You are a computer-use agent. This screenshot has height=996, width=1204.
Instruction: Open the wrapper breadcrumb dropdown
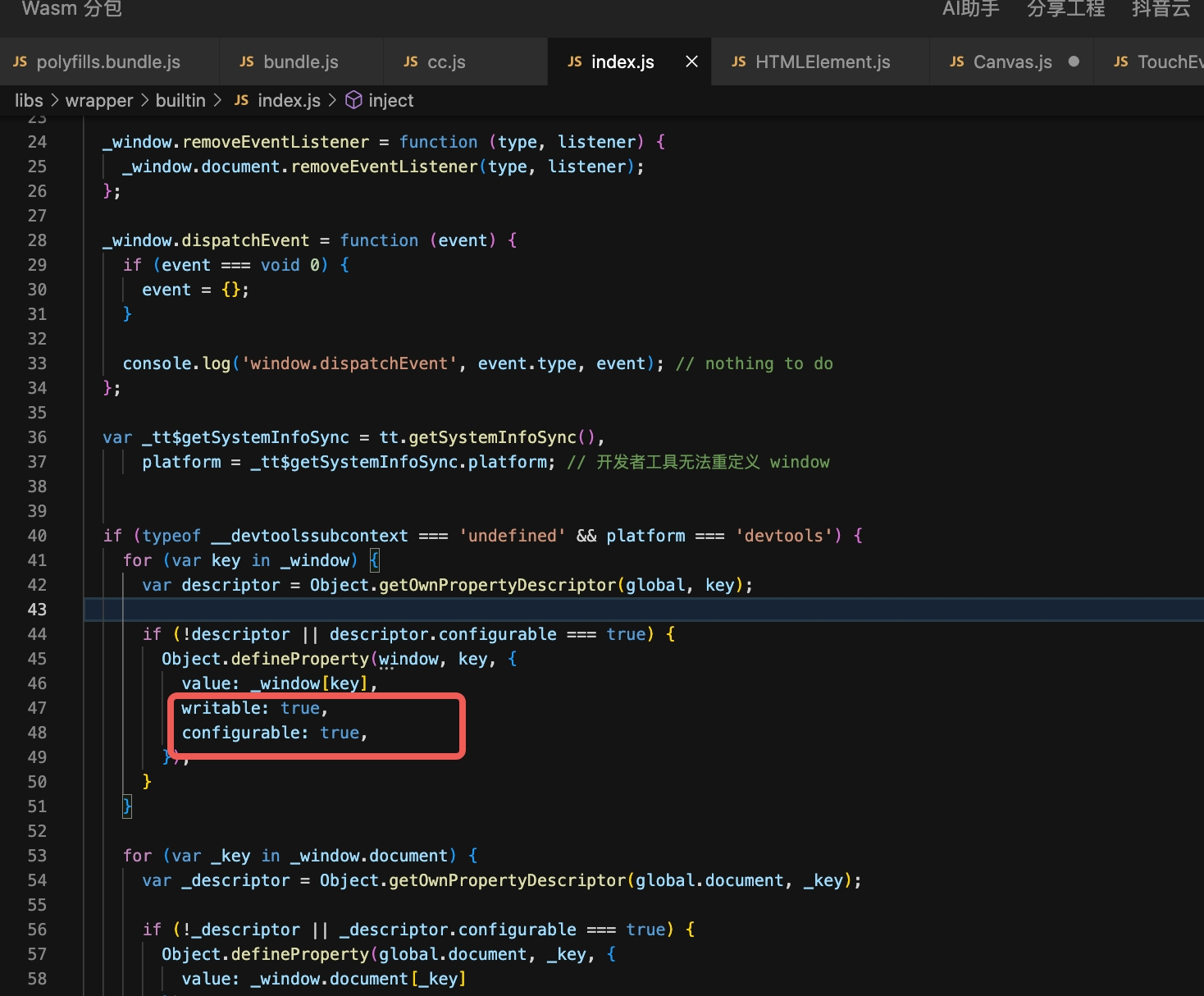pyautogui.click(x=99, y=100)
